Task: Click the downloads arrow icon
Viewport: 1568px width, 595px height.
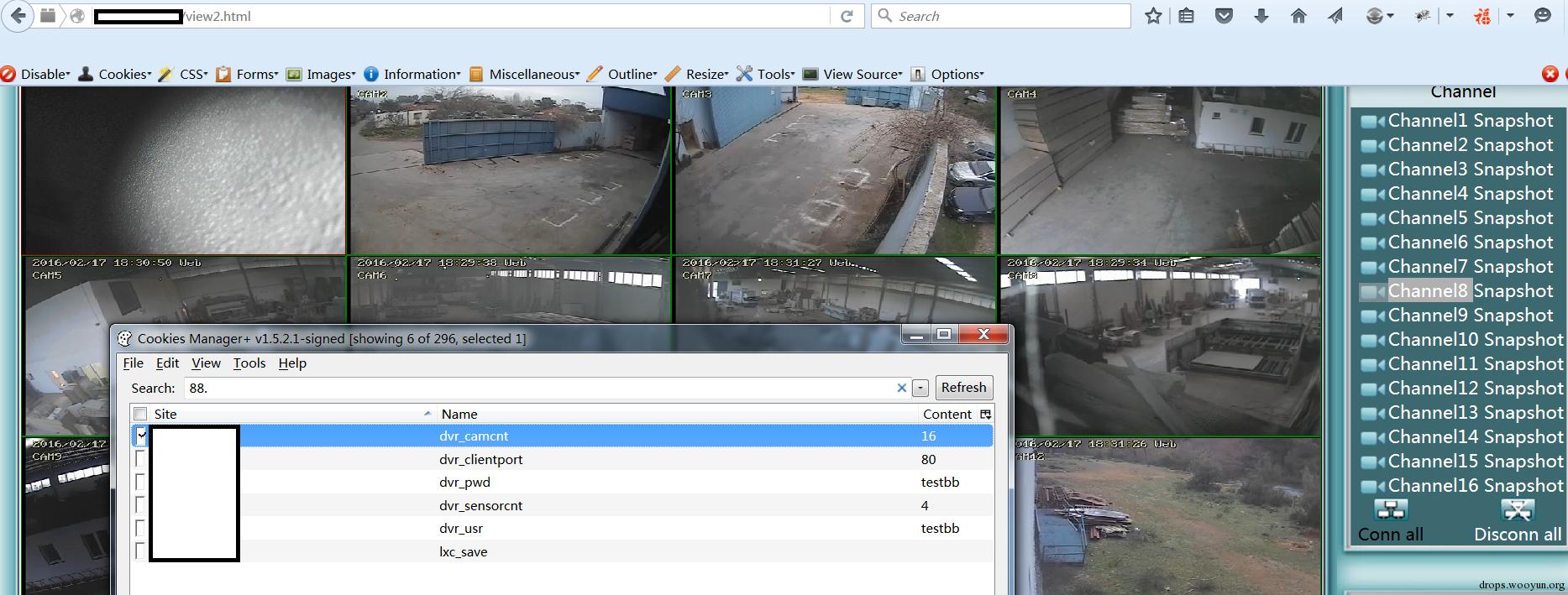Action: pos(1261,16)
